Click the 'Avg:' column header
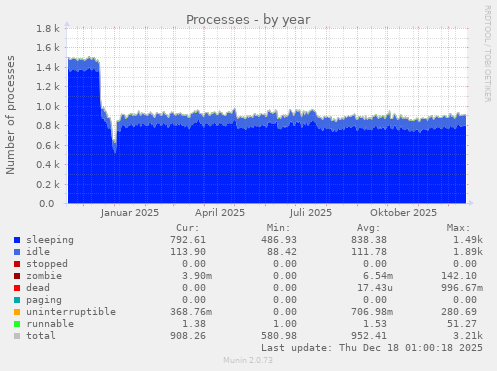Image resolution: width=497 pixels, height=371 pixels. click(x=368, y=228)
